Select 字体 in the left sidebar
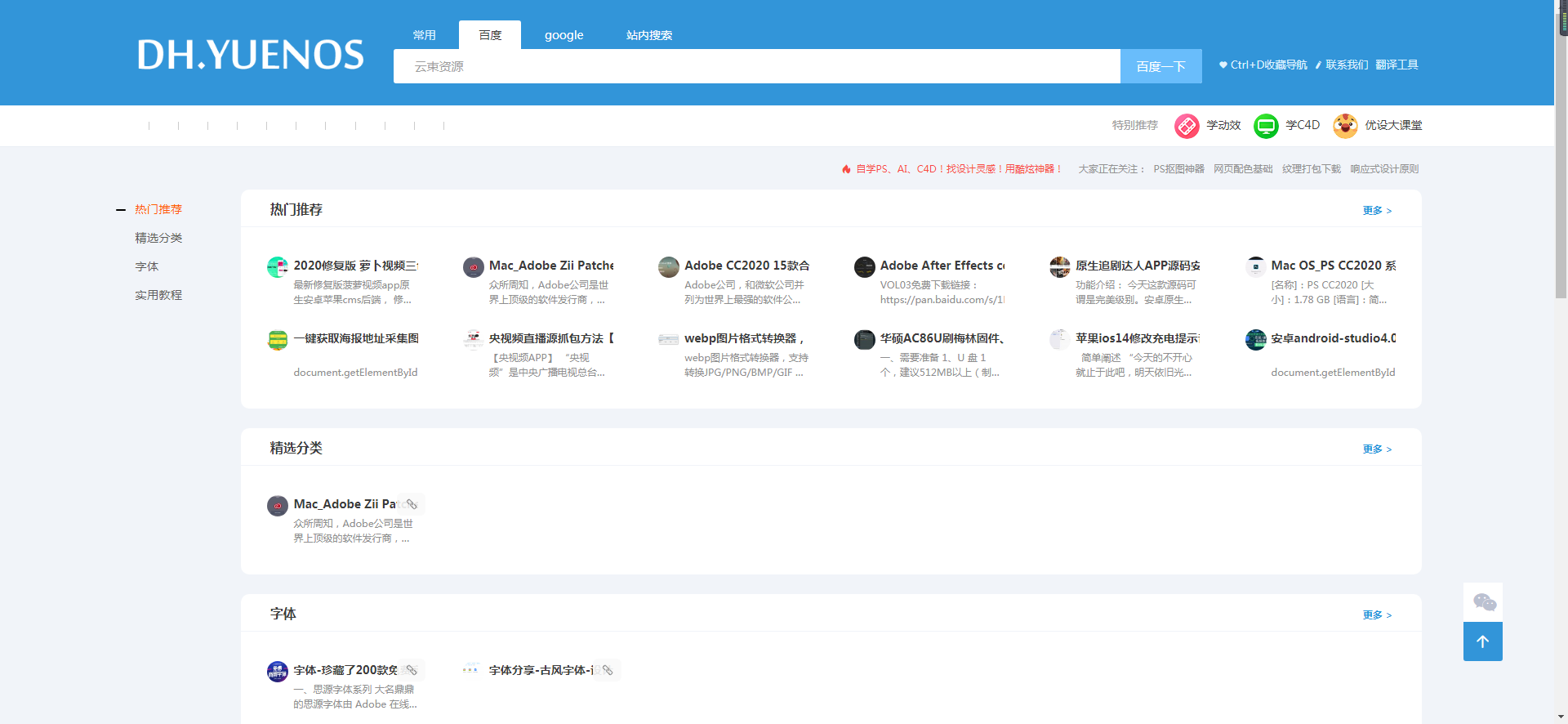The height and width of the screenshot is (724, 1568). pyautogui.click(x=147, y=267)
